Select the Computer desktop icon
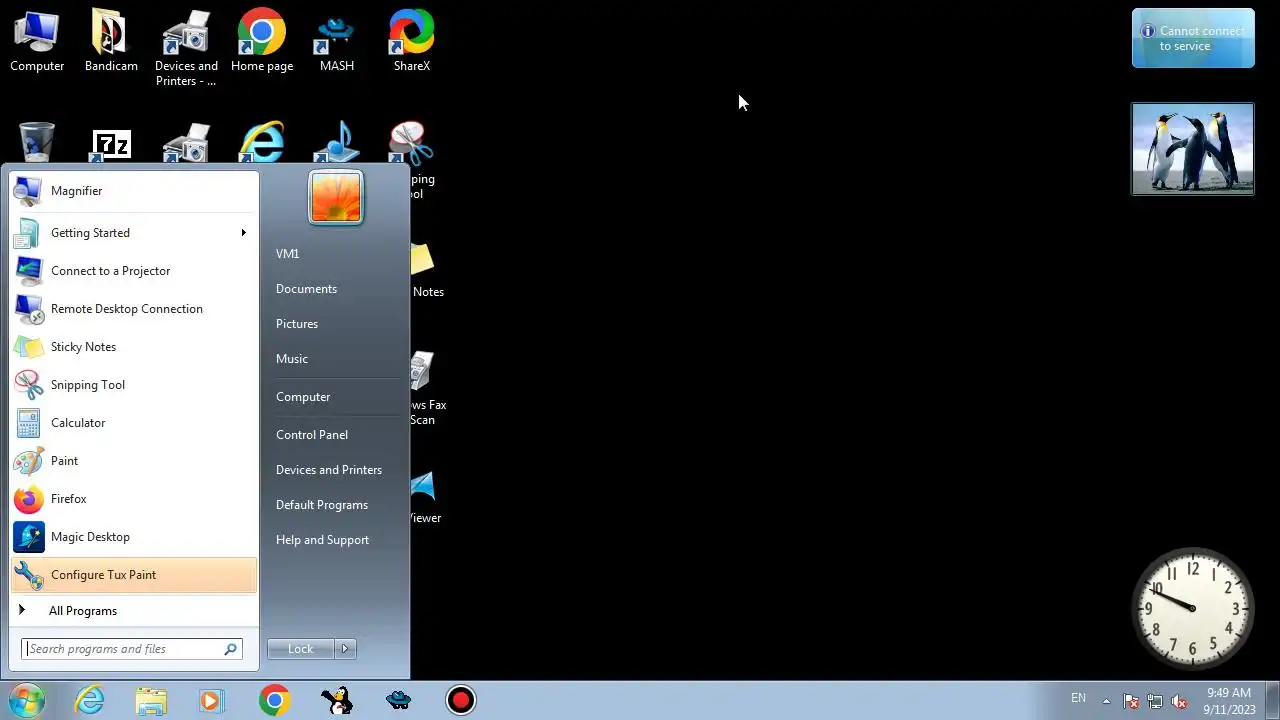Viewport: 1280px width, 720px height. coord(37,42)
